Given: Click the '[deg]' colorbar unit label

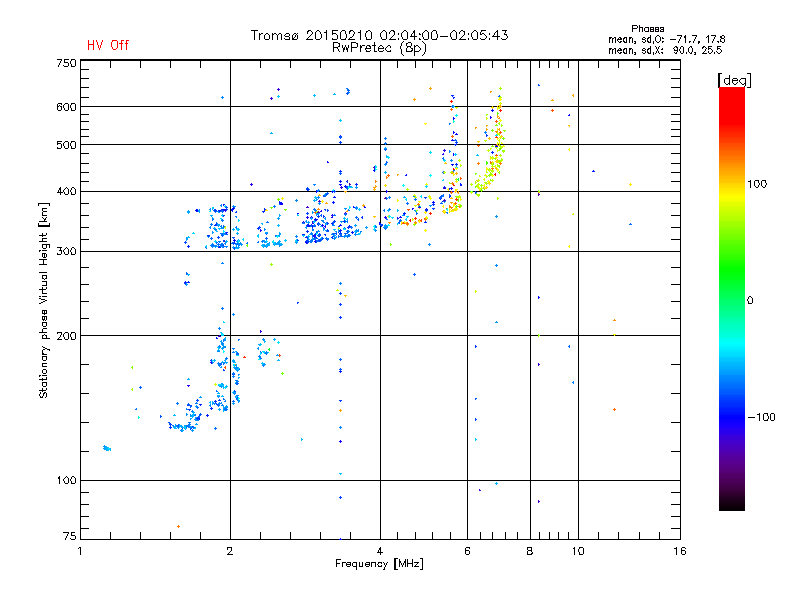Looking at the screenshot, I should pos(734,80).
